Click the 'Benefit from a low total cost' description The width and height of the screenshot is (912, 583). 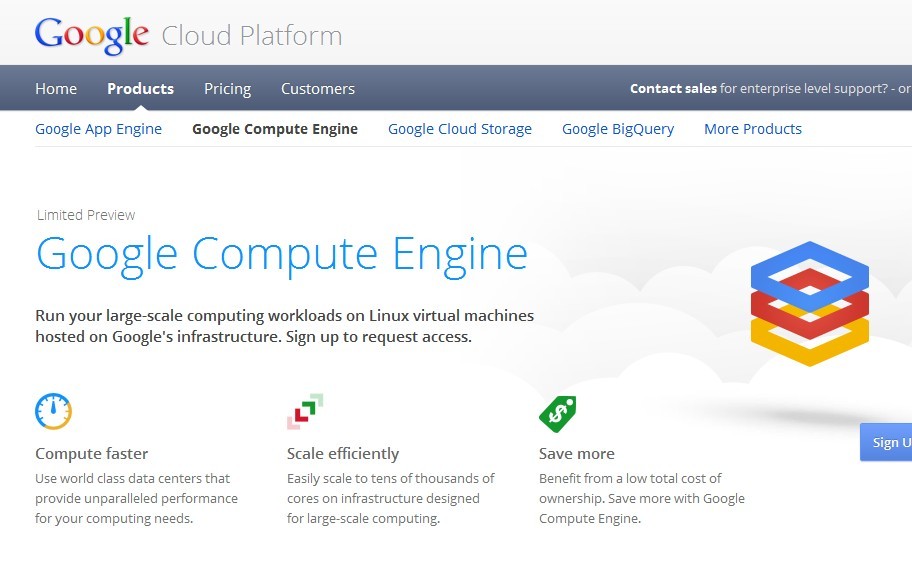tap(642, 498)
